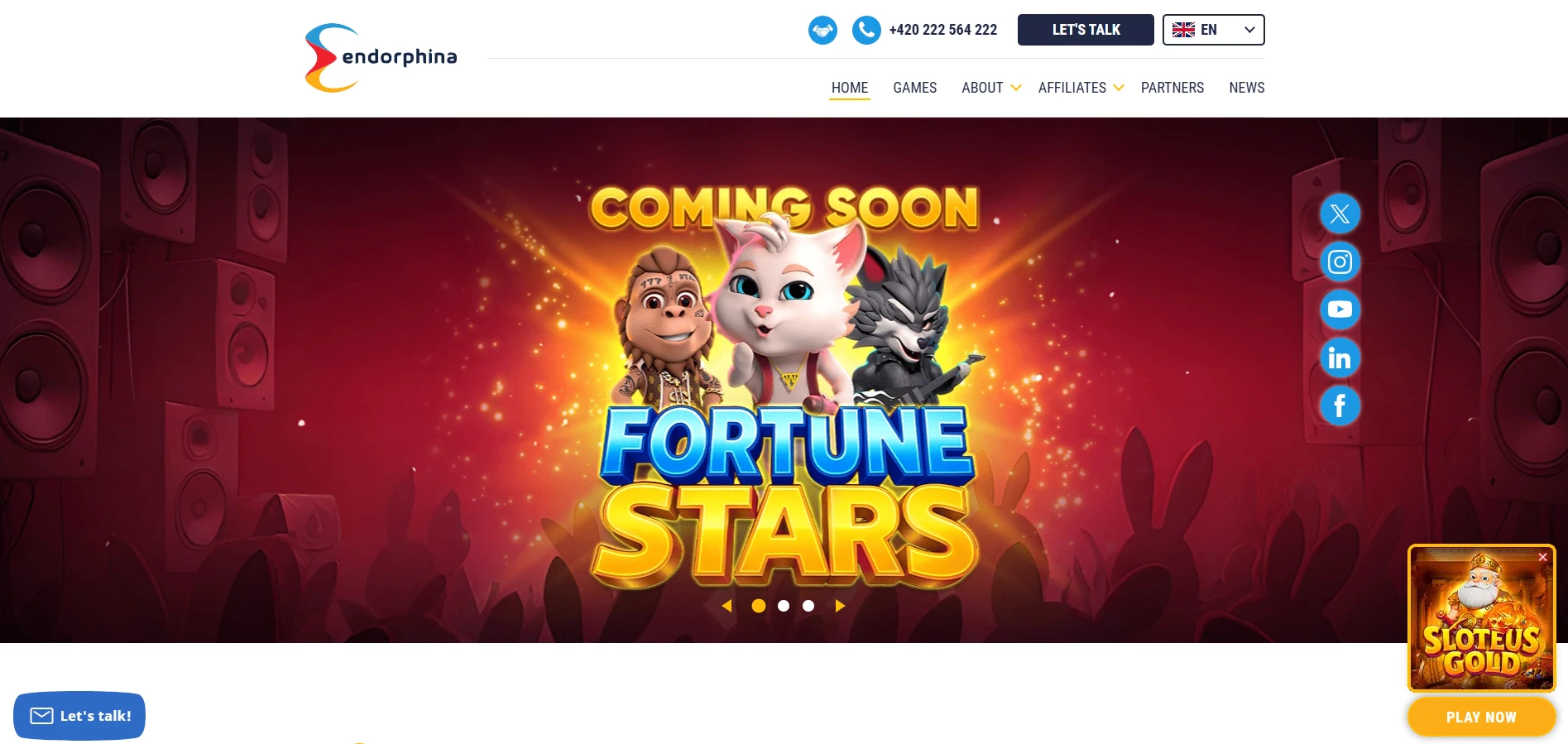Go to the Games menu item

coord(914,88)
